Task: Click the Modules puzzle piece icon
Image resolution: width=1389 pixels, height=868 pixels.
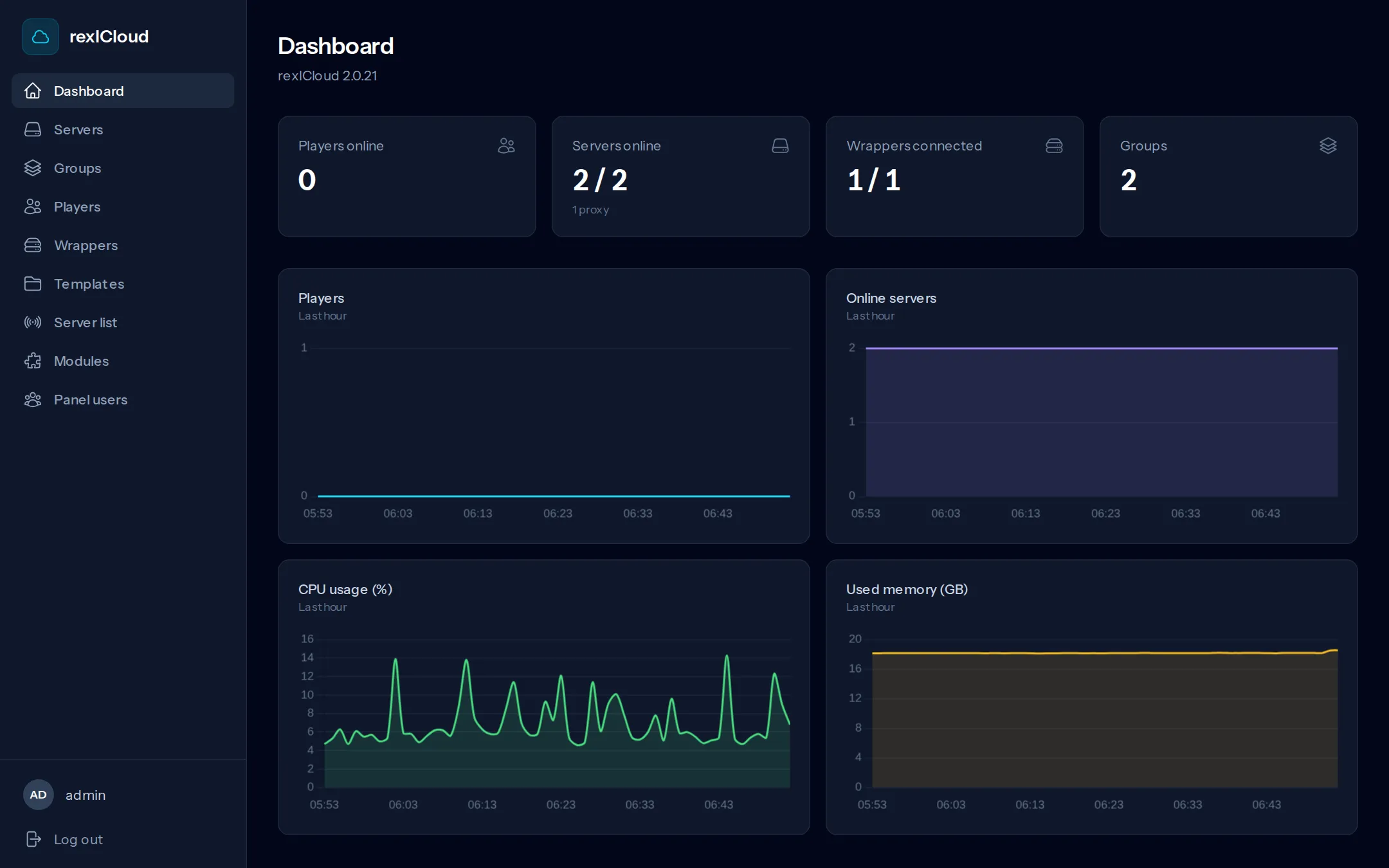Action: pos(33,361)
